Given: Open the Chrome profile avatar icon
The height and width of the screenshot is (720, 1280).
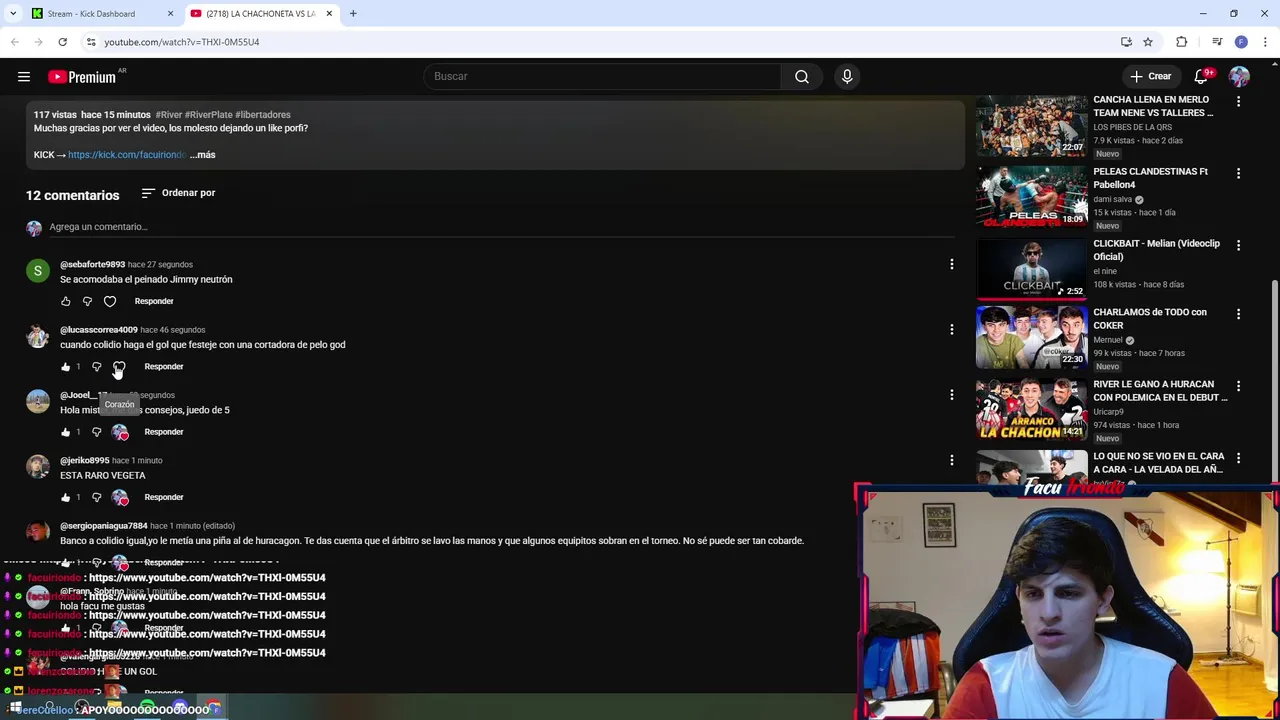Looking at the screenshot, I should (1241, 42).
